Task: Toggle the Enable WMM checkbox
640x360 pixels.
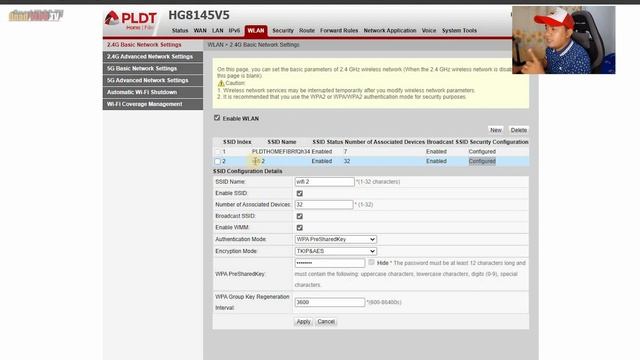Action: pyautogui.click(x=300, y=227)
